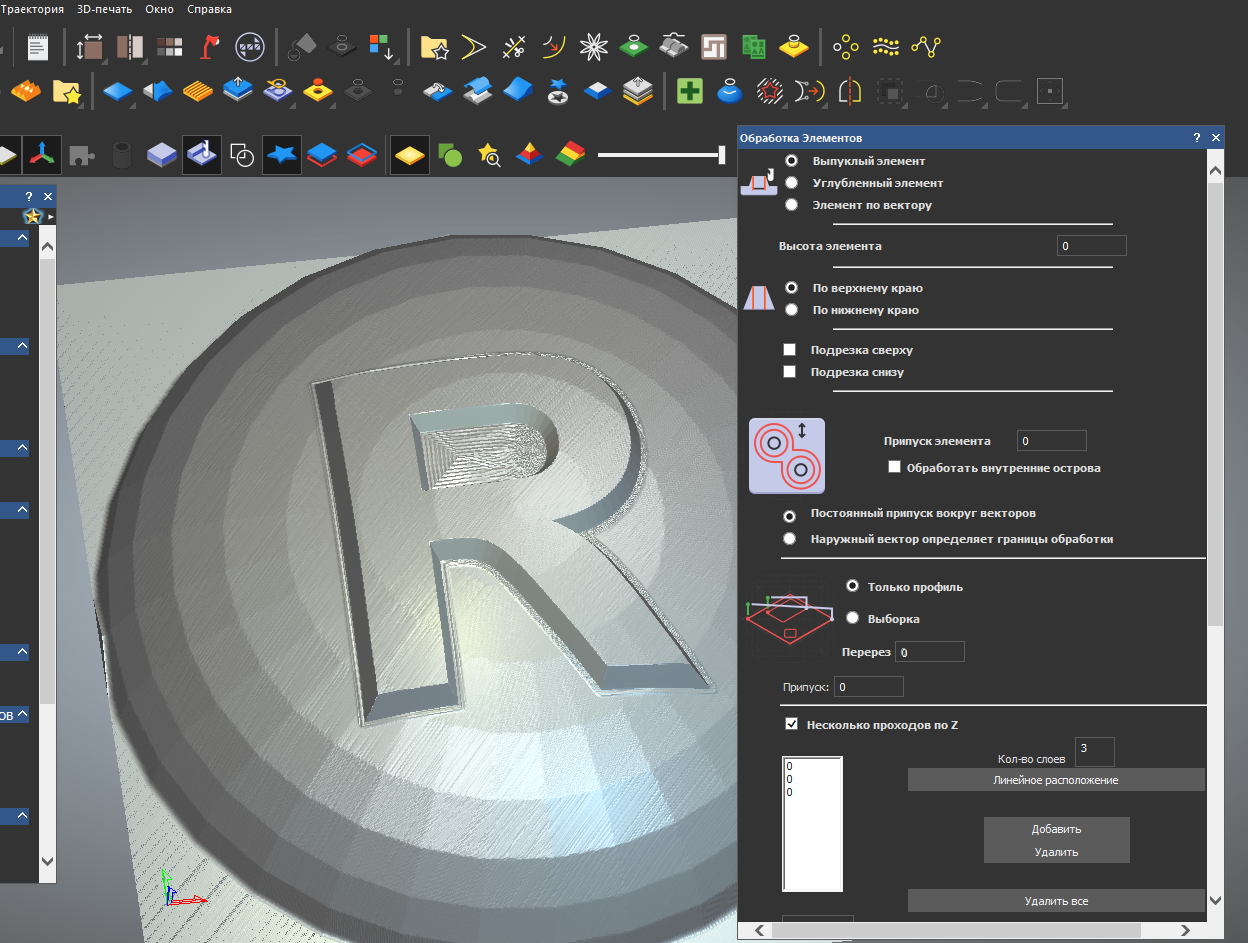Click scroll-up arrow in 'Обработка Элементов' panel
The image size is (1248, 943).
[x=1216, y=172]
